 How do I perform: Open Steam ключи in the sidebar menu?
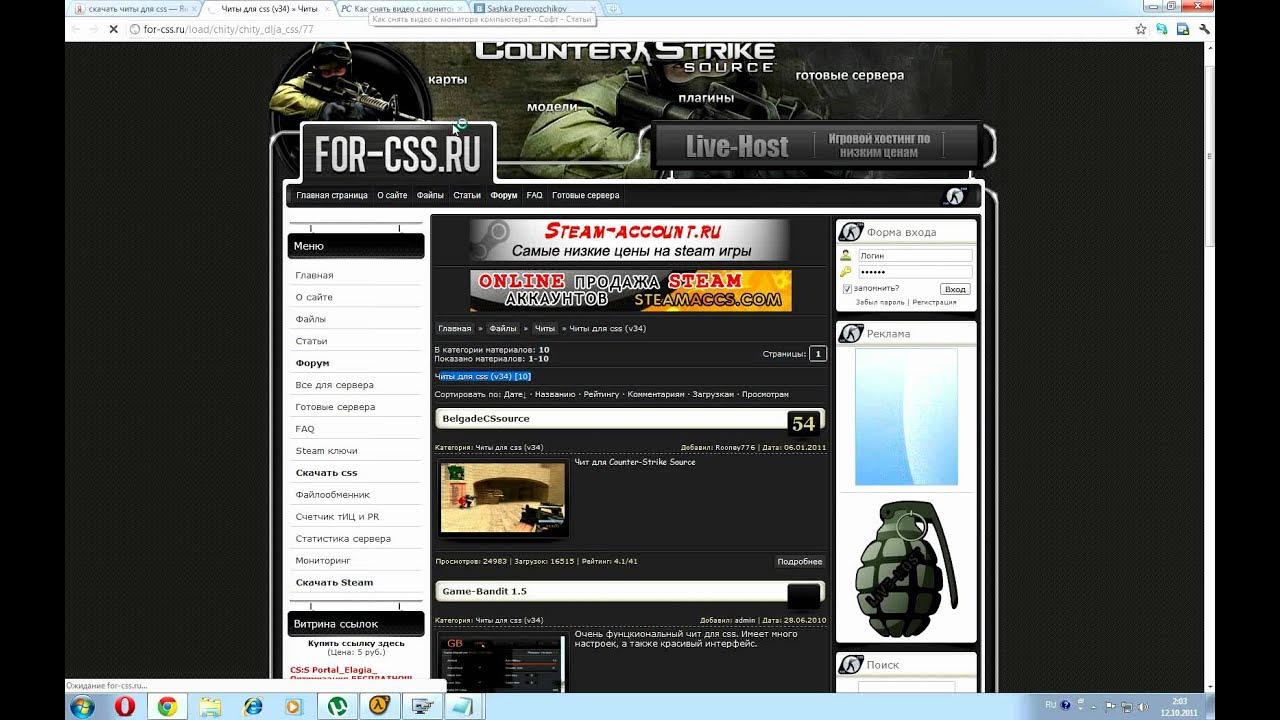point(326,451)
